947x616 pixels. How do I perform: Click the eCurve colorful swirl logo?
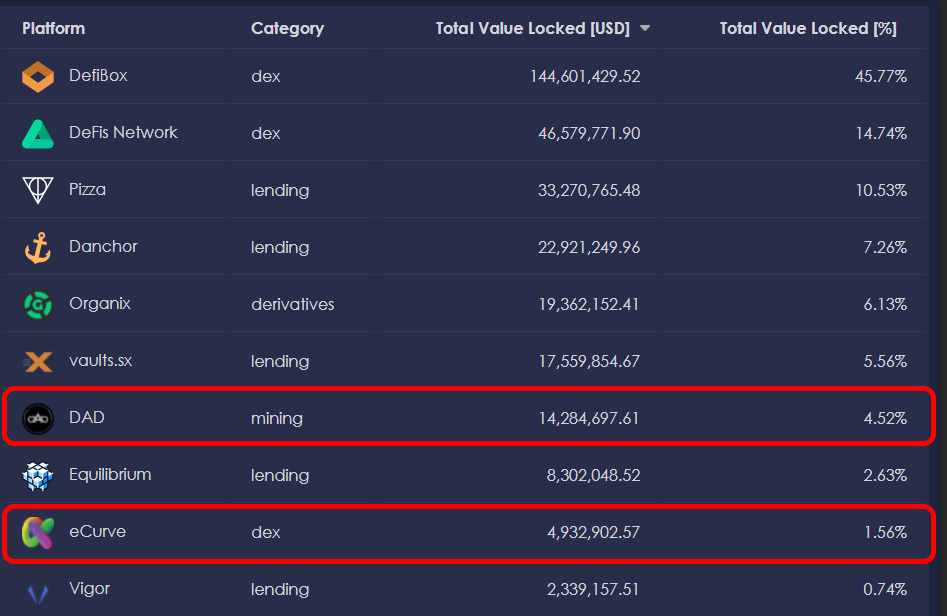click(x=37, y=532)
